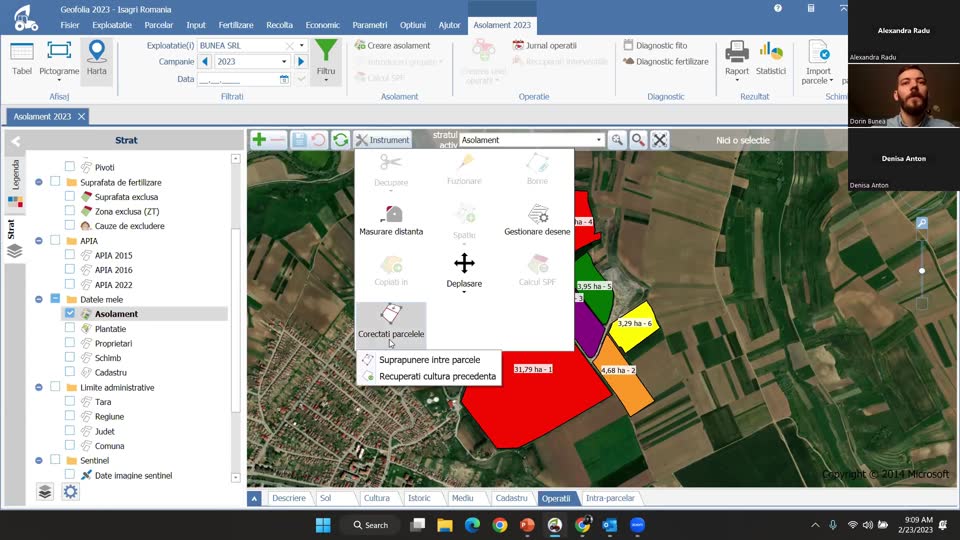Choose Recuperati cultura precedenta
Image resolution: width=960 pixels, height=540 pixels.
click(x=429, y=376)
